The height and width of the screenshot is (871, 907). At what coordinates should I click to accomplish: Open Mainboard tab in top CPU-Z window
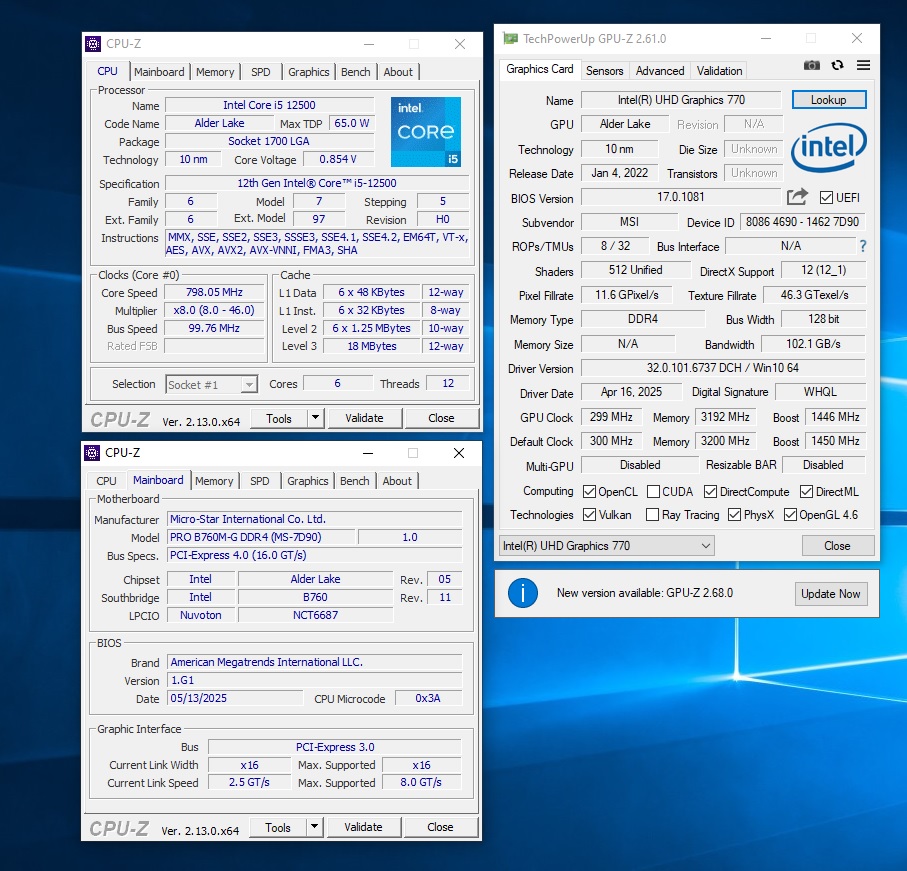click(159, 72)
